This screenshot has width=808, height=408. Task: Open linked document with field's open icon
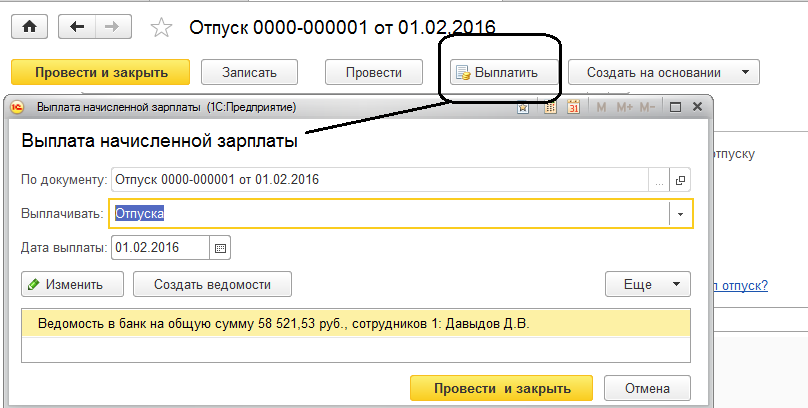(x=681, y=180)
